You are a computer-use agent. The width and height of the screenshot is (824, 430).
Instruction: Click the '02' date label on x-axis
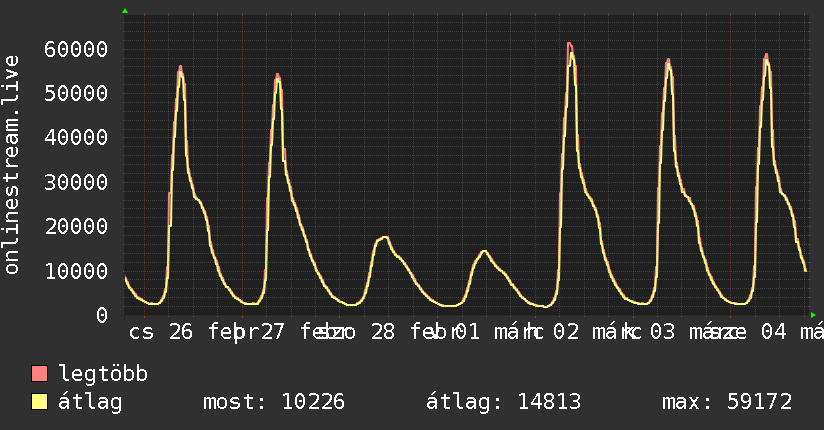tap(566, 332)
